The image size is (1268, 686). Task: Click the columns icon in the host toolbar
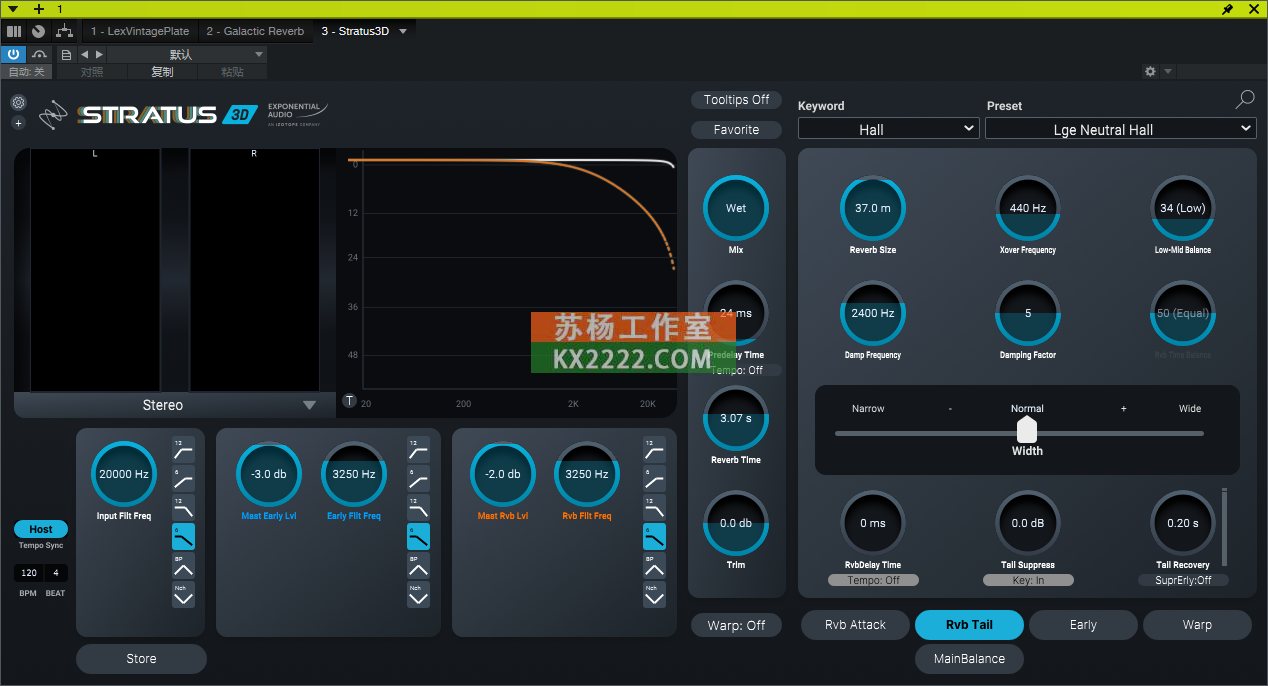(x=14, y=31)
